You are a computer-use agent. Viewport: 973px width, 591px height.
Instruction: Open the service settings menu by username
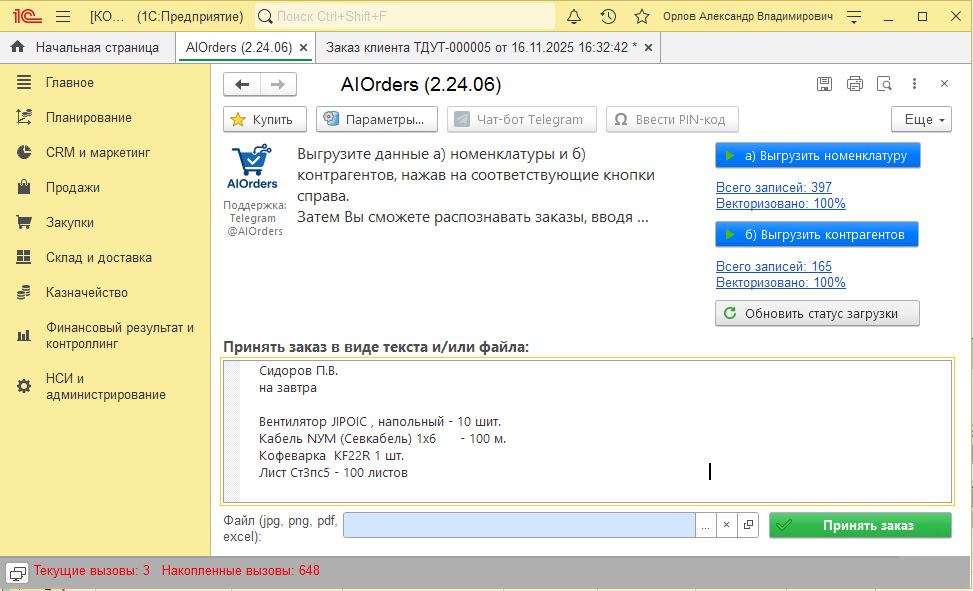tap(854, 17)
